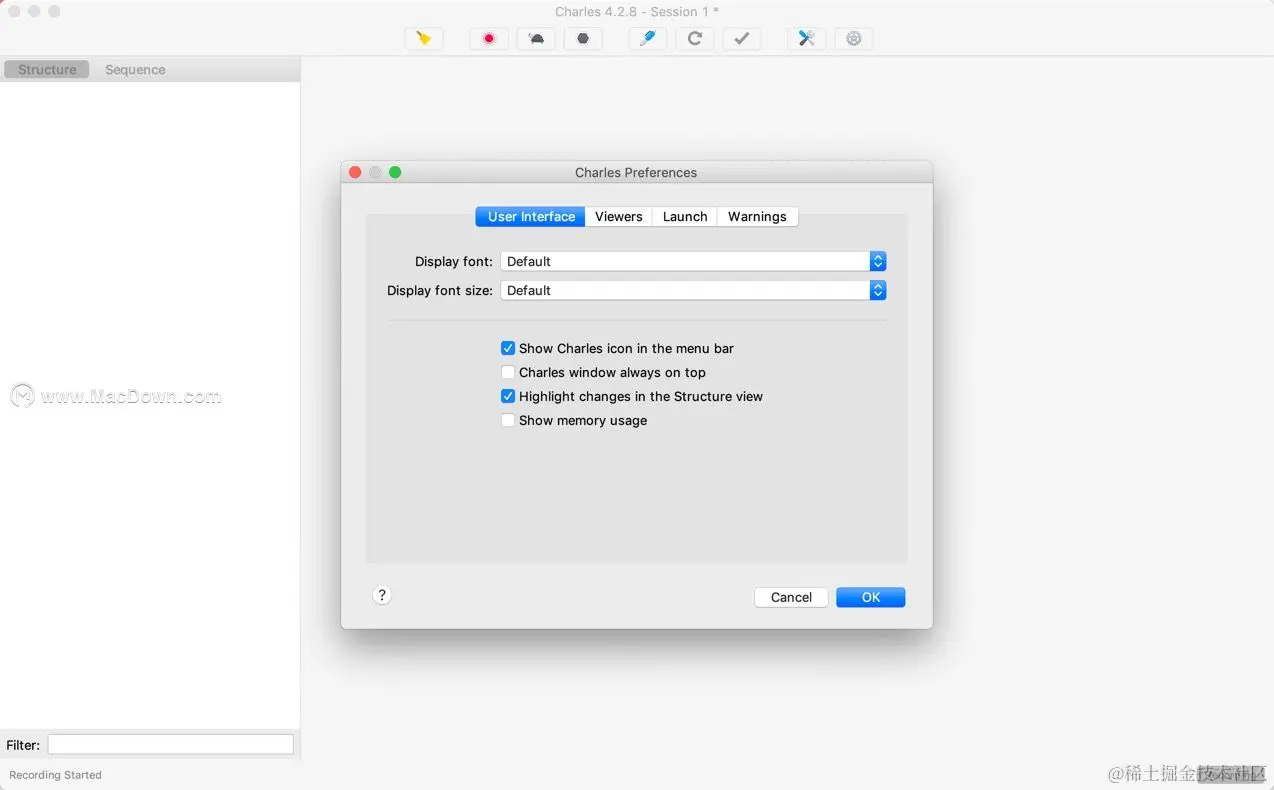Switch to the Launch tab

[685, 216]
